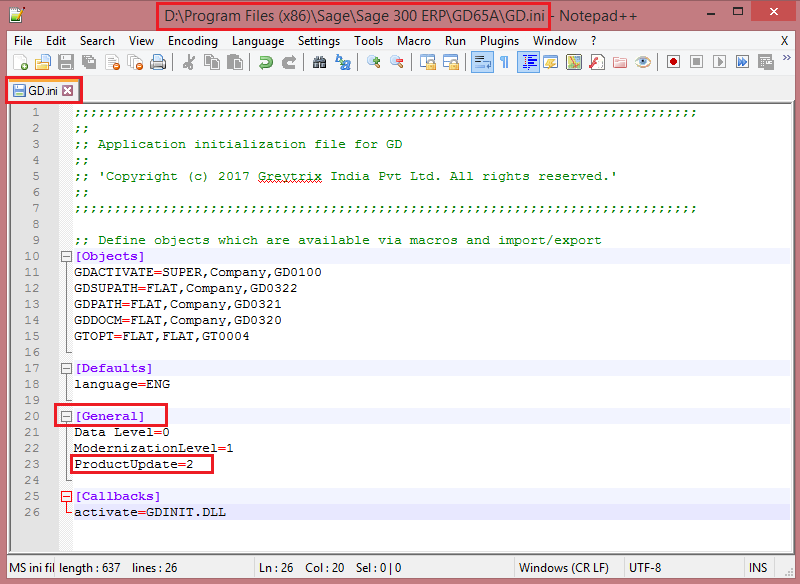800x584 pixels.
Task: Toggle Word wrap toolbar button
Action: (x=482, y=62)
